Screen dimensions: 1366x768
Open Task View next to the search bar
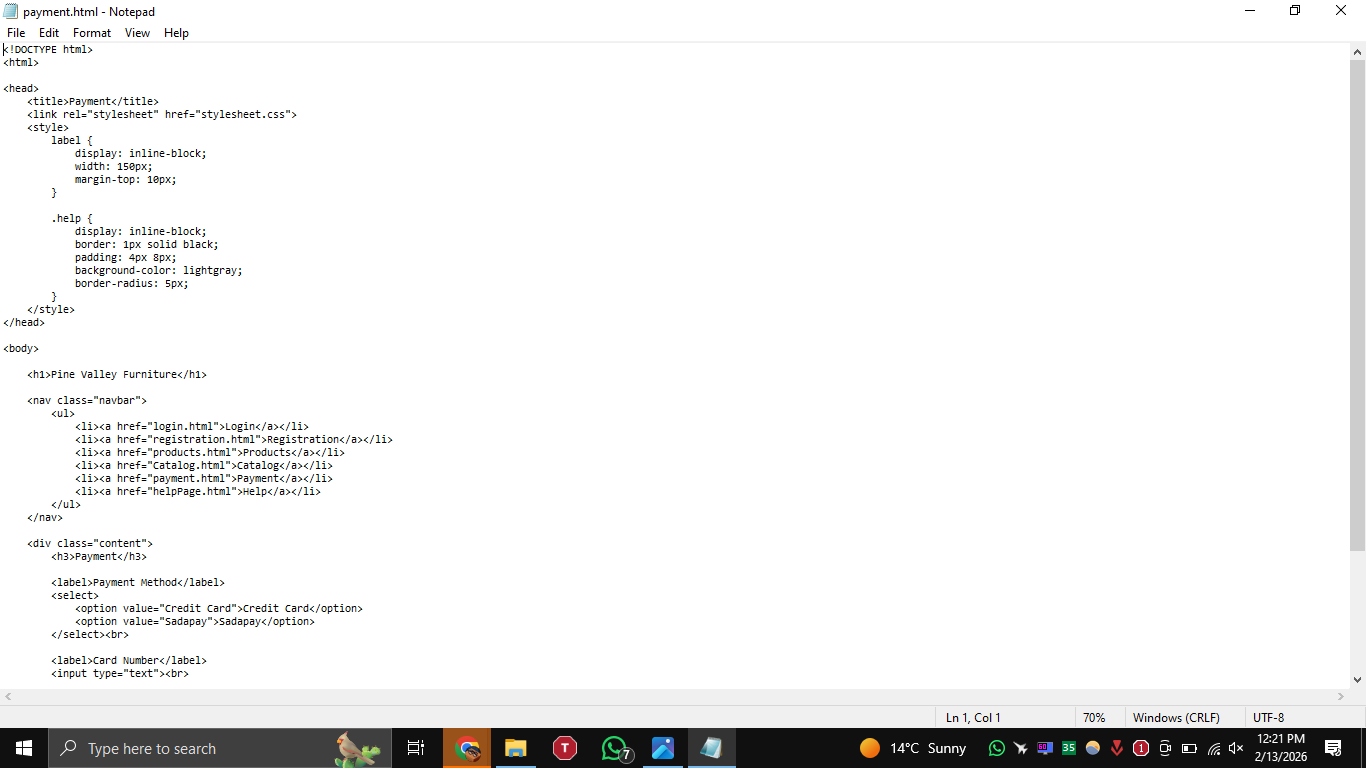coord(416,747)
